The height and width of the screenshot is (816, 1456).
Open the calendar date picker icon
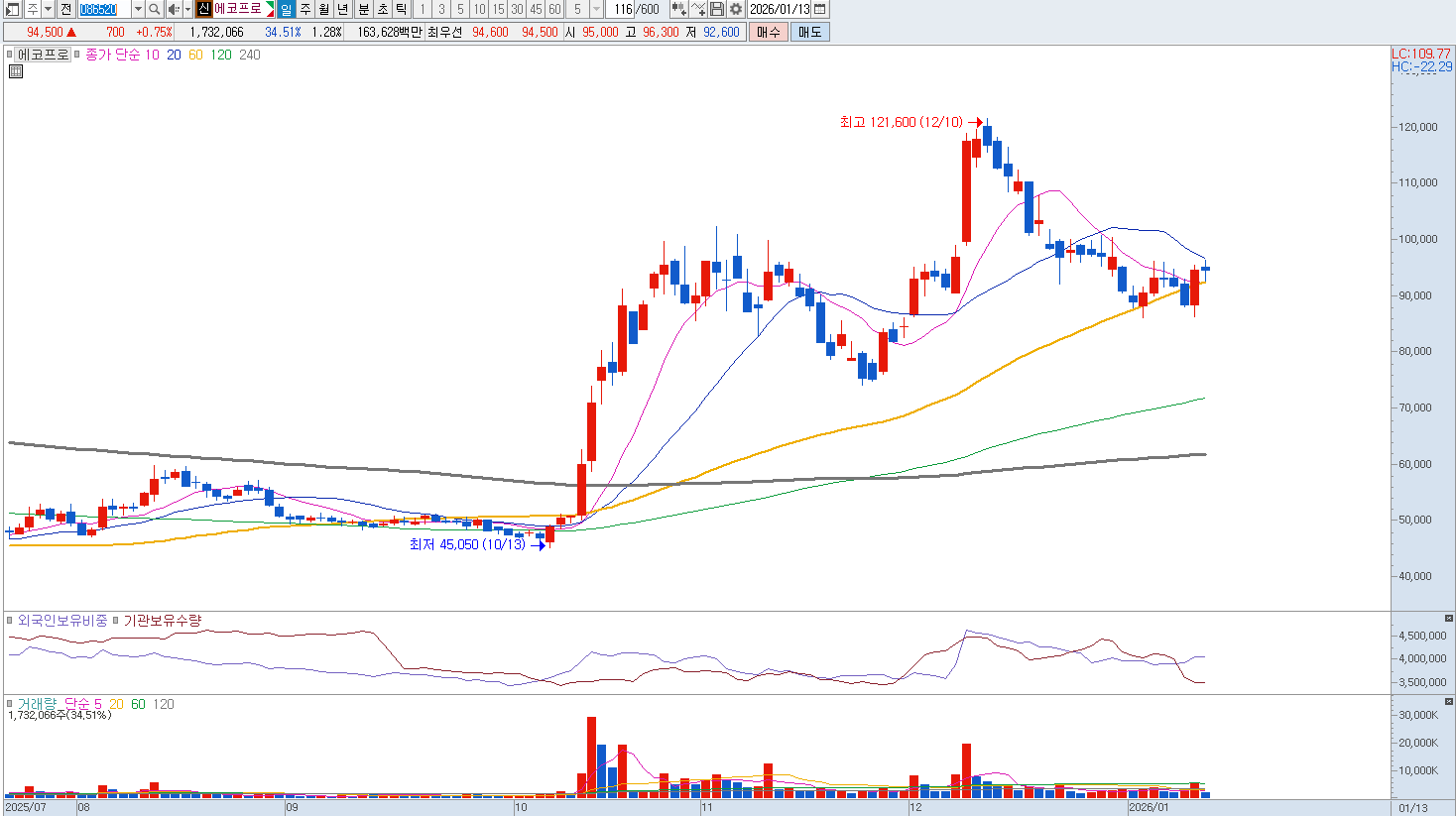pos(820,9)
